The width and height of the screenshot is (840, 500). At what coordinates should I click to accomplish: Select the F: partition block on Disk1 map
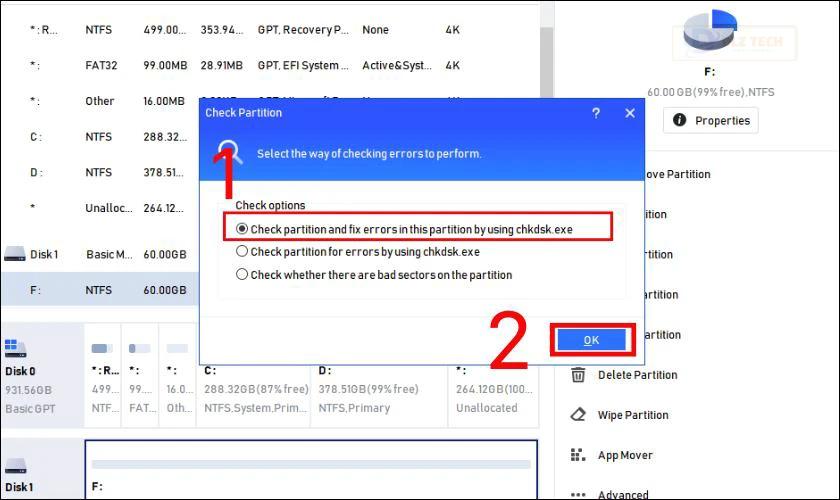click(x=311, y=470)
